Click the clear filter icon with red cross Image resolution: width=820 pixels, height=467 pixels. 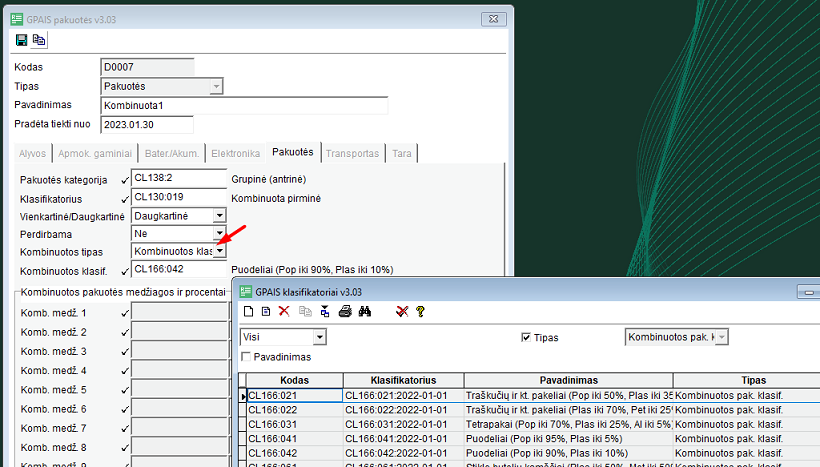[x=402, y=312]
